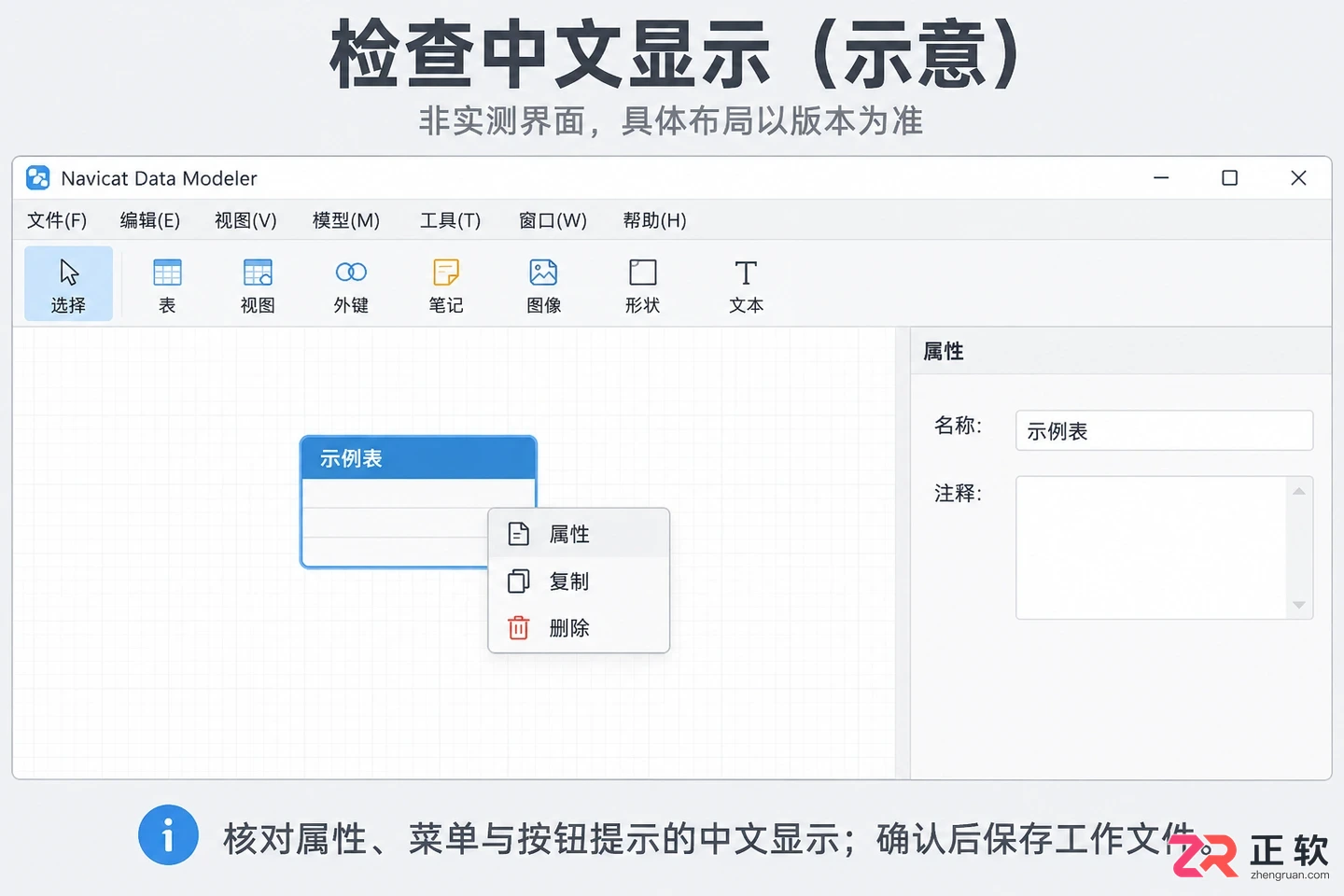Image resolution: width=1344 pixels, height=896 pixels.
Task: Select the 视图 view tool in toolbar
Action: [258, 284]
